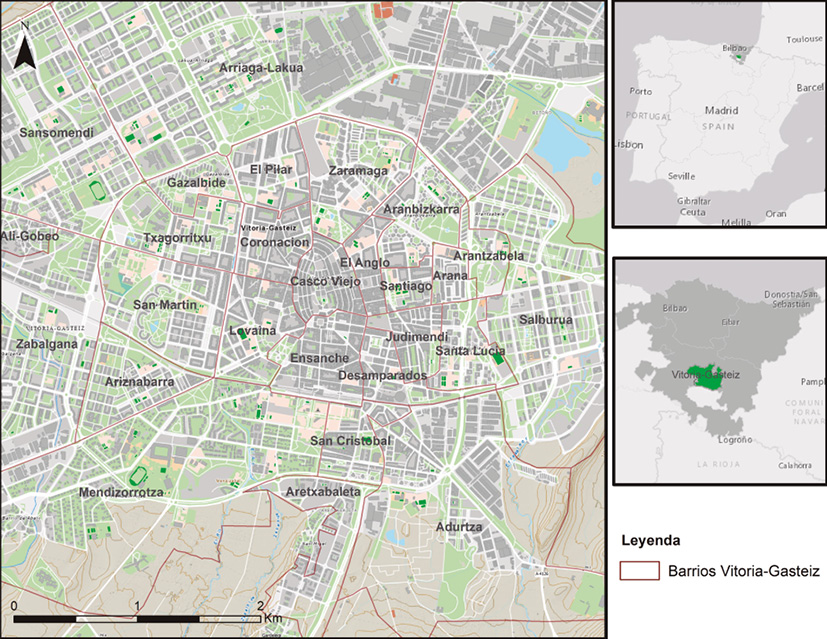827x639 pixels.
Task: Click the Salburua neighborhood label
Action: click(x=545, y=320)
